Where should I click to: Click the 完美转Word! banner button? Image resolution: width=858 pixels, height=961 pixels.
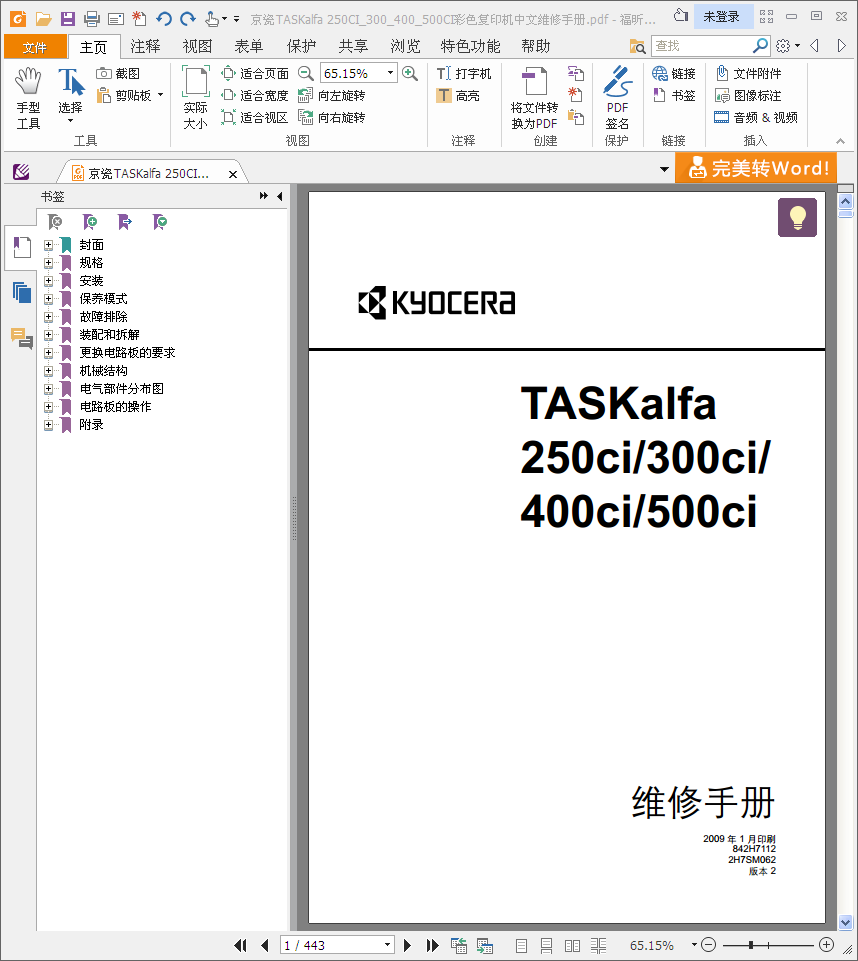point(756,167)
